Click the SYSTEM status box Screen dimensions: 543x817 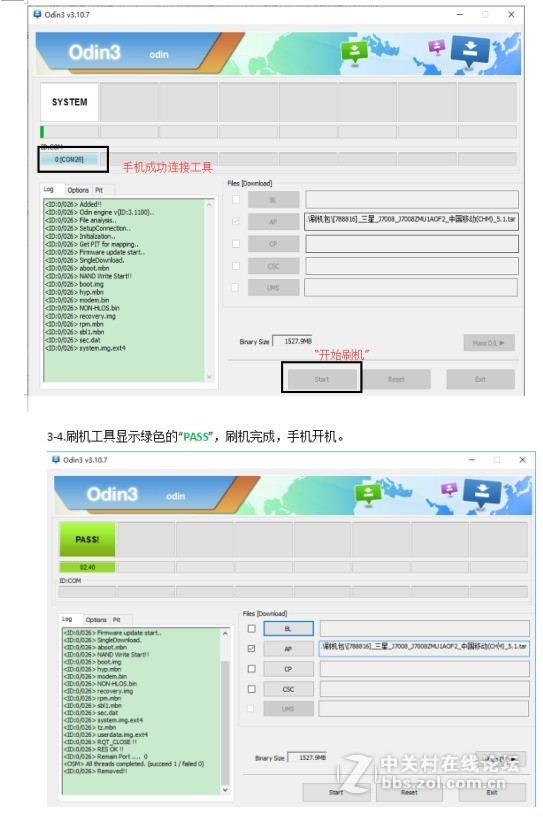(x=69, y=102)
